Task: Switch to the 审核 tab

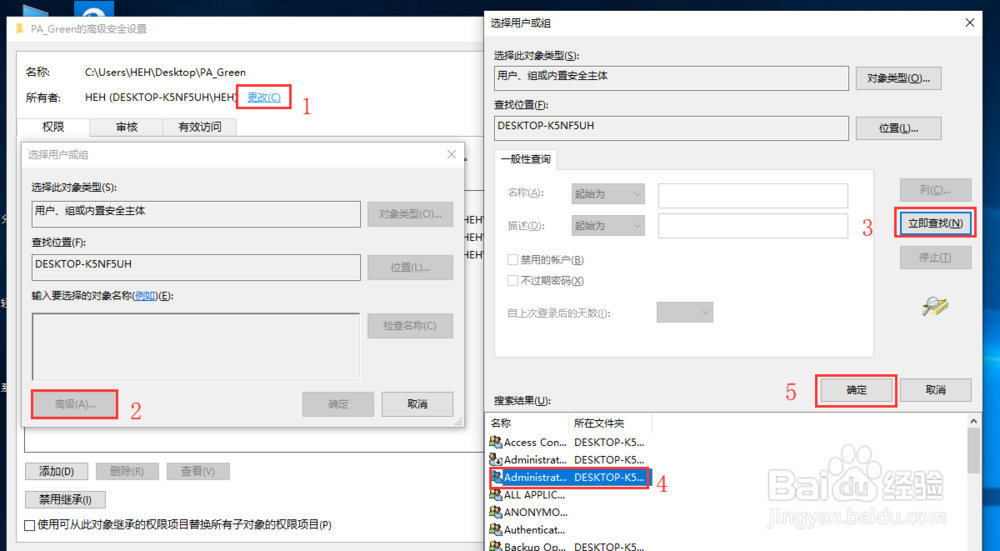Action: [127, 127]
